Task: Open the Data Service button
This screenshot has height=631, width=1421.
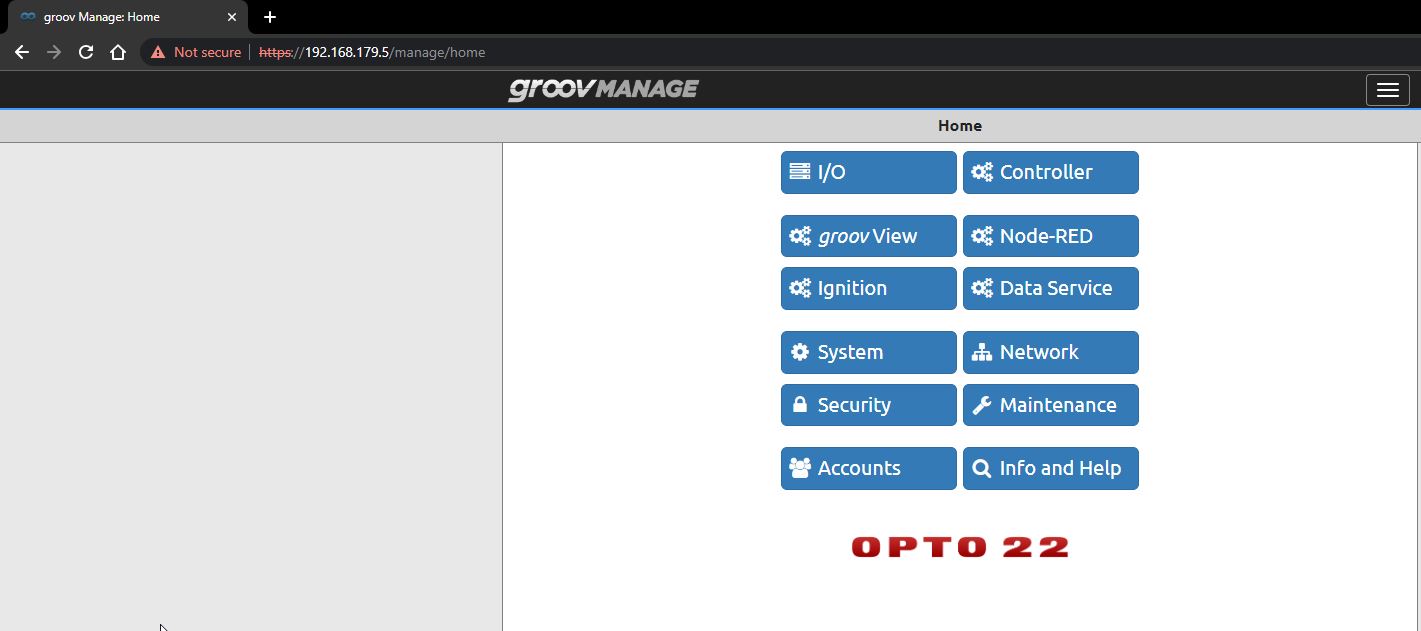Action: point(1050,288)
